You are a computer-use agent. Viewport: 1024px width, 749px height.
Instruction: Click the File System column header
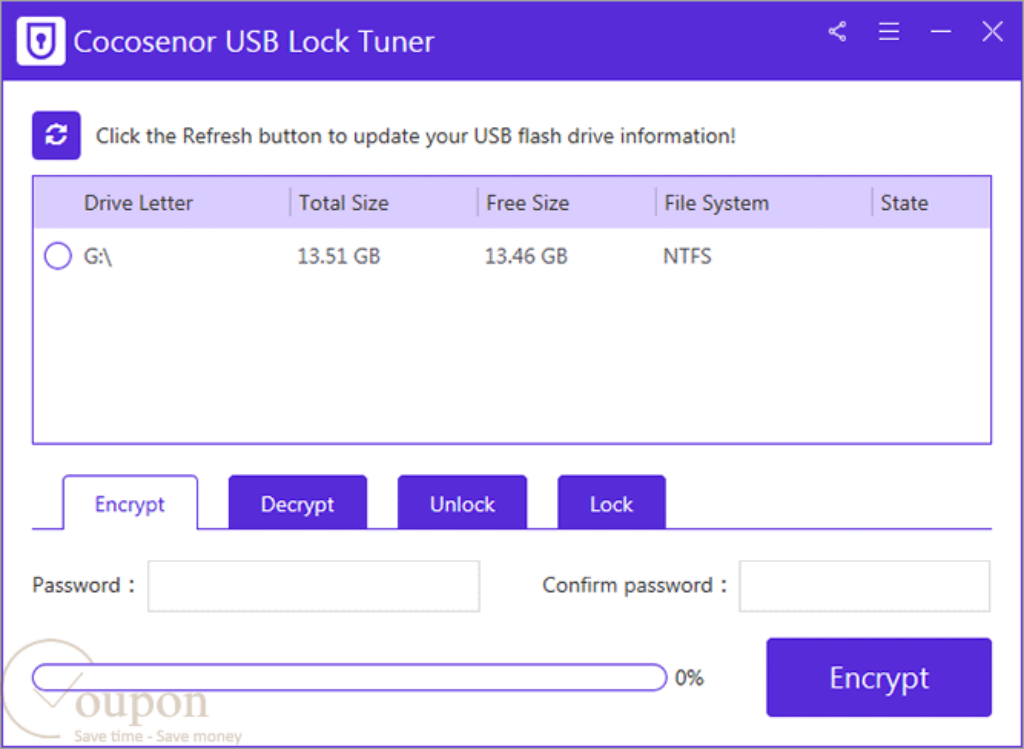click(x=716, y=203)
